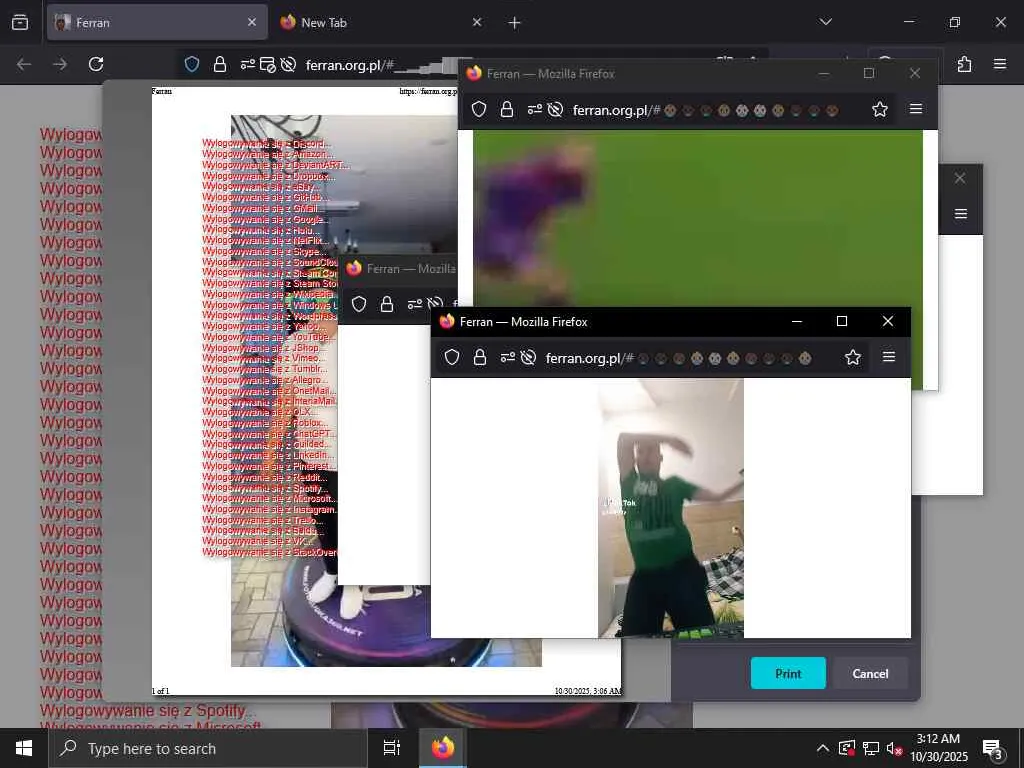1024x768 pixels.
Task: Reload the page in main window
Action: pos(96,64)
